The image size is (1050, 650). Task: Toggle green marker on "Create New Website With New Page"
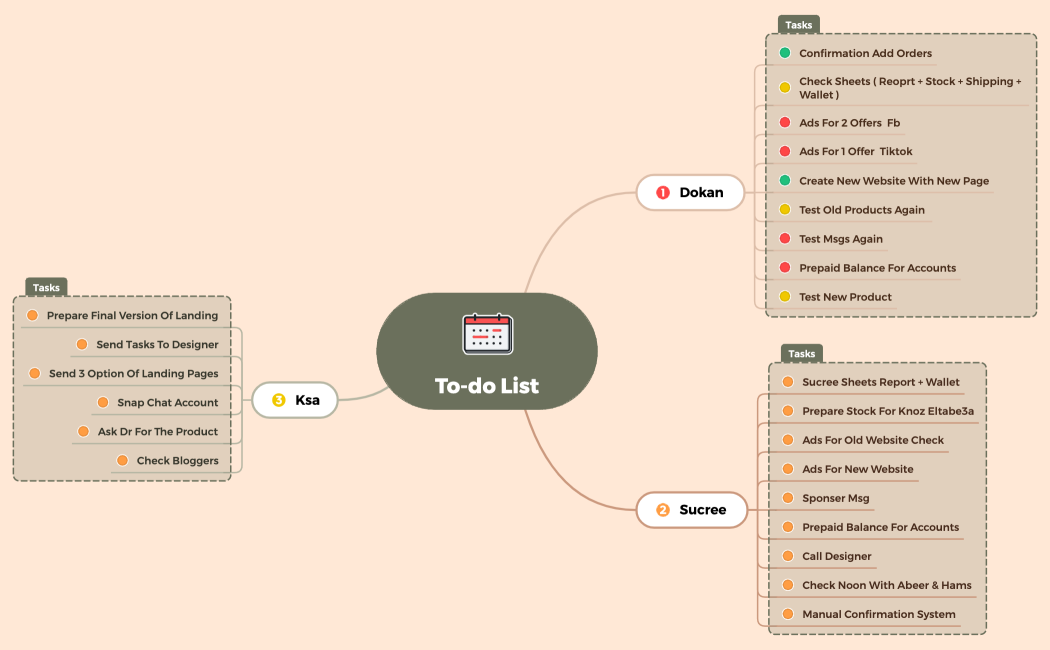click(787, 181)
